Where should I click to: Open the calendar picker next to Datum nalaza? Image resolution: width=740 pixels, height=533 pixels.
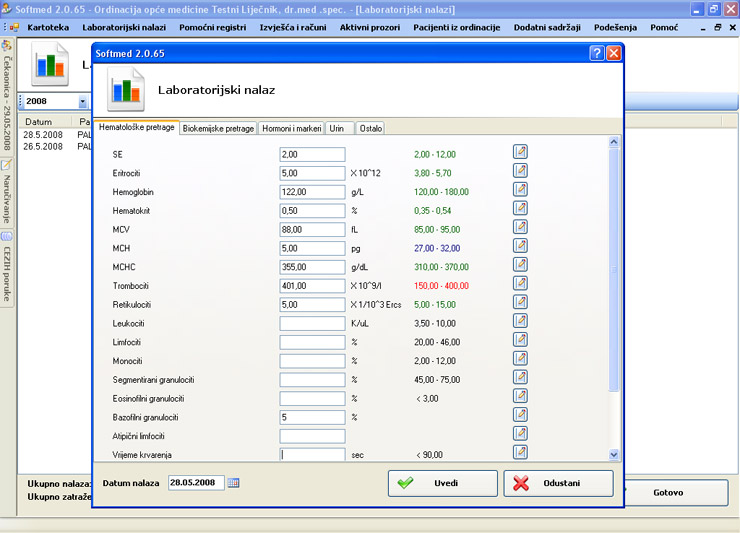tap(234, 483)
